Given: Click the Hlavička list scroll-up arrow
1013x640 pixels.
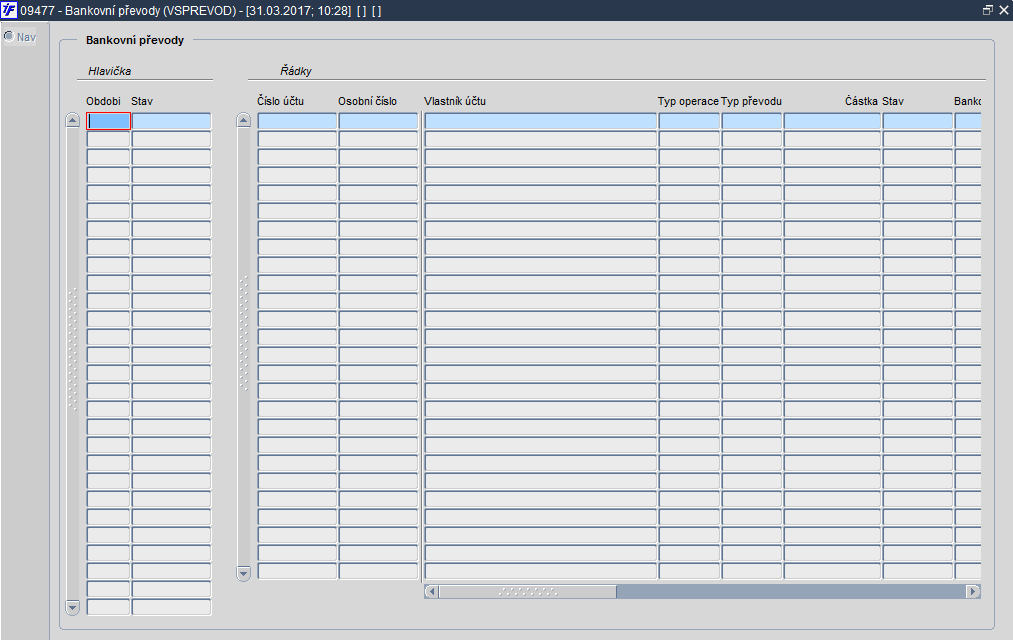Looking at the screenshot, I should 72,121.
